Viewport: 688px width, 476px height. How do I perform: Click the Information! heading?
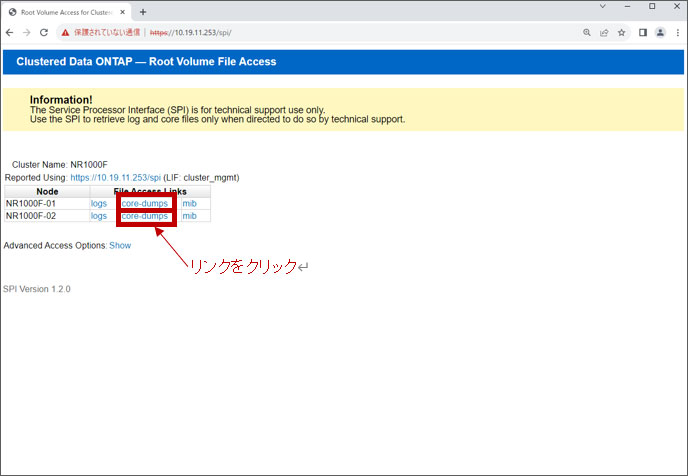[61, 100]
